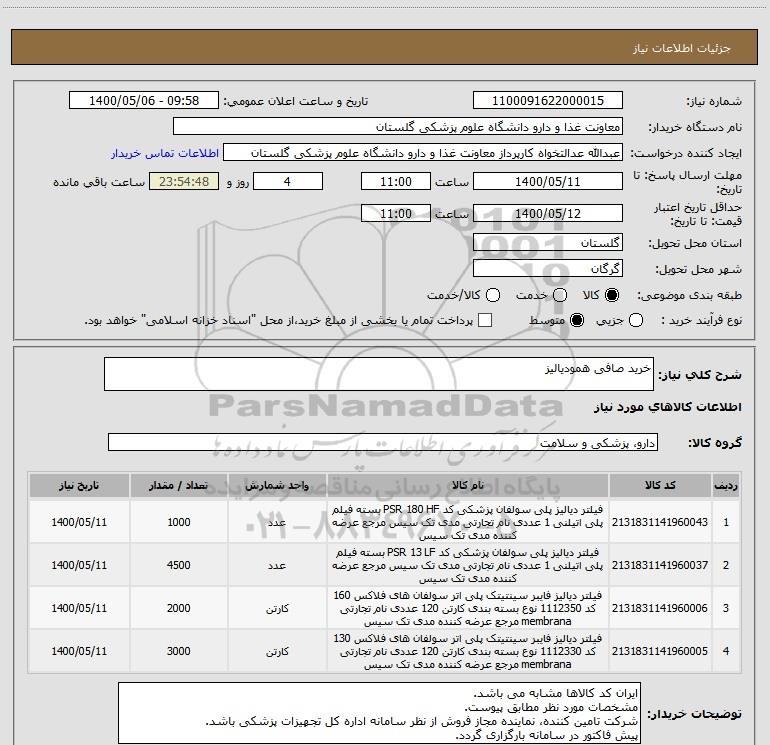The height and width of the screenshot is (745, 770).
Task: Click product code 2131831141960037
Action: 660,565
